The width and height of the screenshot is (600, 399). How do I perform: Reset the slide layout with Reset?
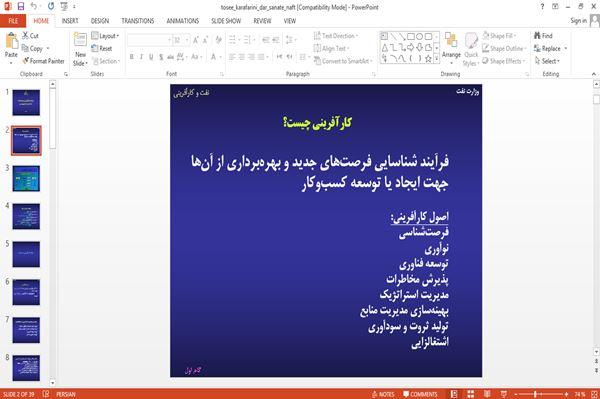coord(102,49)
